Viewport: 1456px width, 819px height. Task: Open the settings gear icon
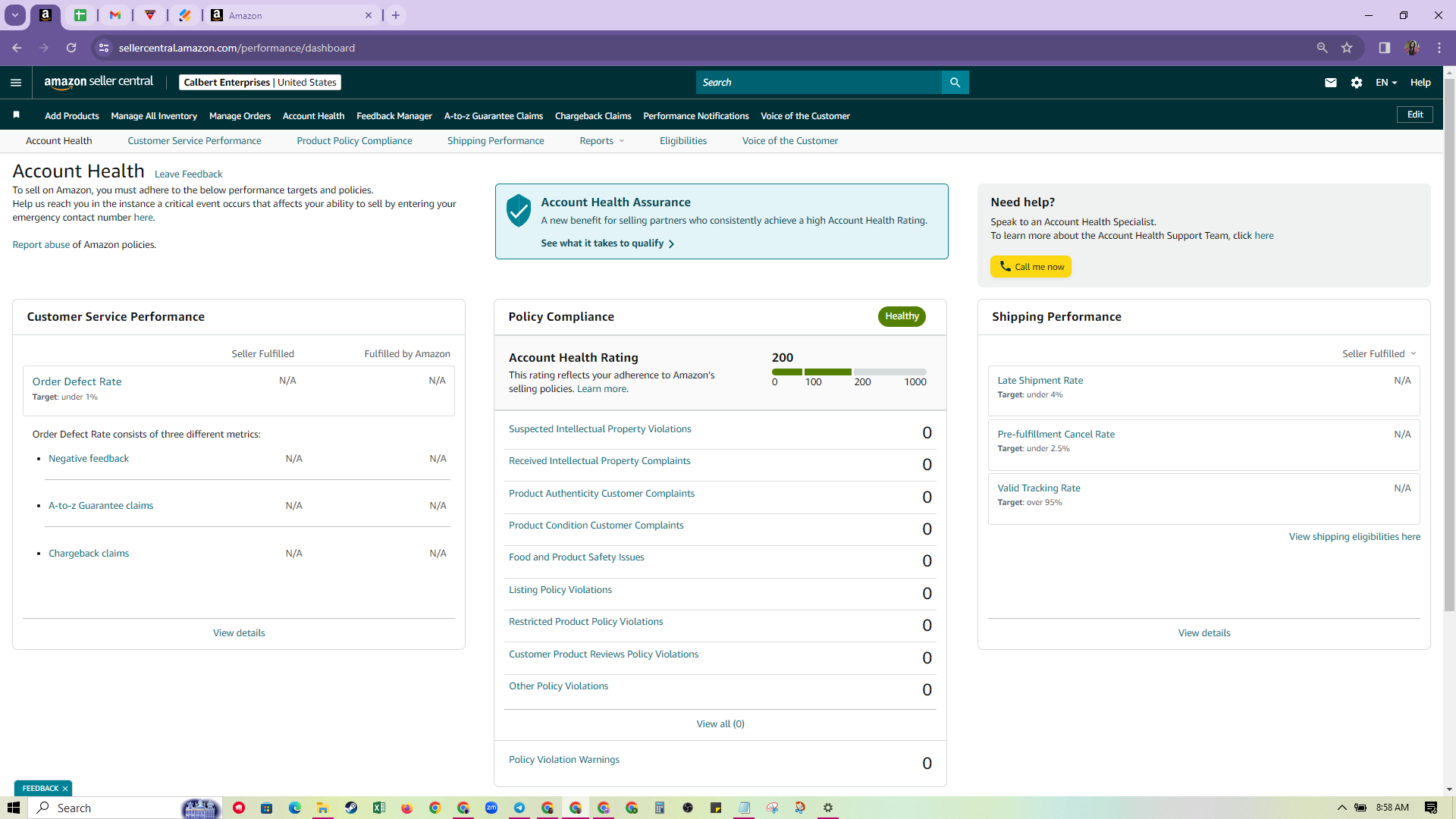(x=1357, y=83)
